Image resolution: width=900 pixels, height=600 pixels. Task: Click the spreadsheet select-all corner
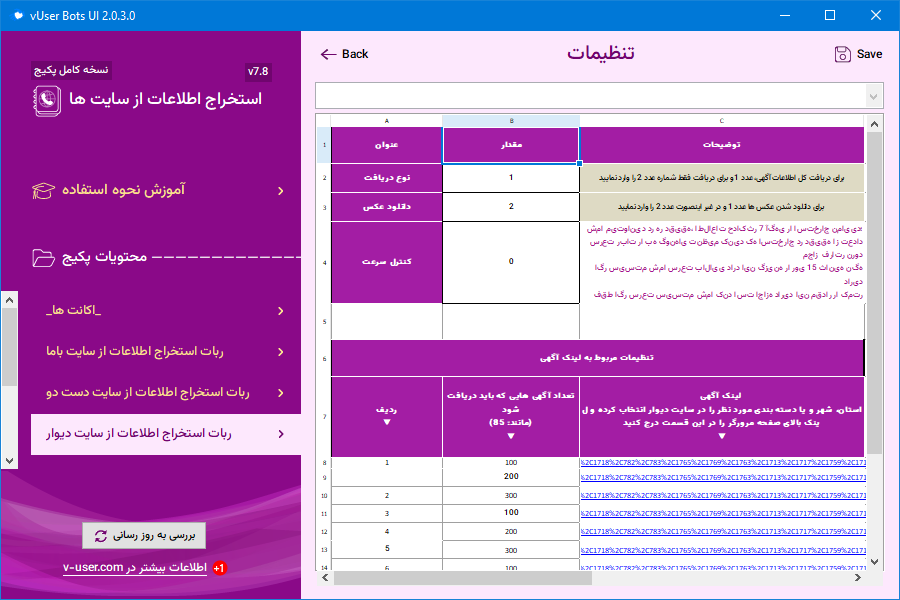click(324, 121)
